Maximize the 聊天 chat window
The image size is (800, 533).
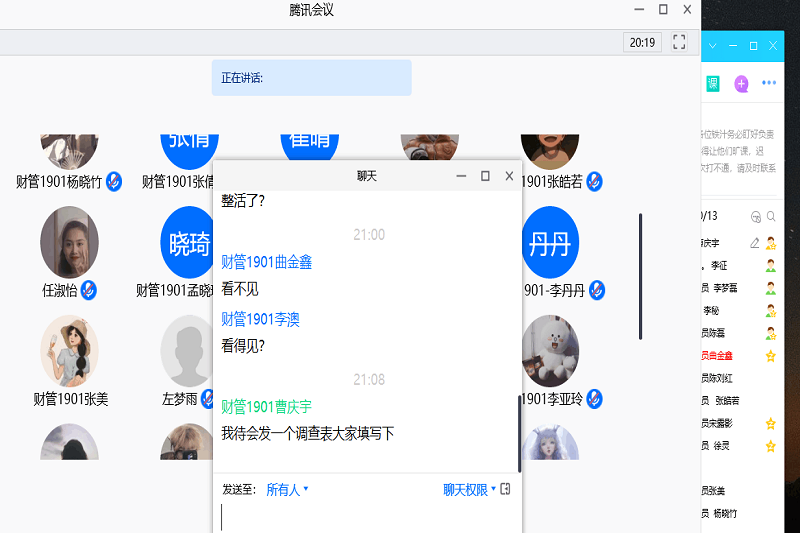tap(485, 176)
